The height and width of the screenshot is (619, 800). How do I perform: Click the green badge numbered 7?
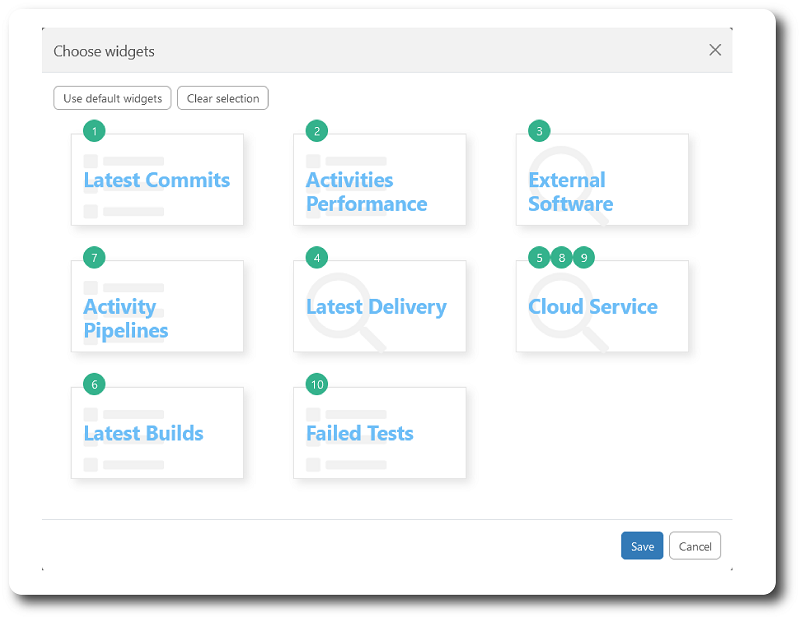(x=94, y=258)
